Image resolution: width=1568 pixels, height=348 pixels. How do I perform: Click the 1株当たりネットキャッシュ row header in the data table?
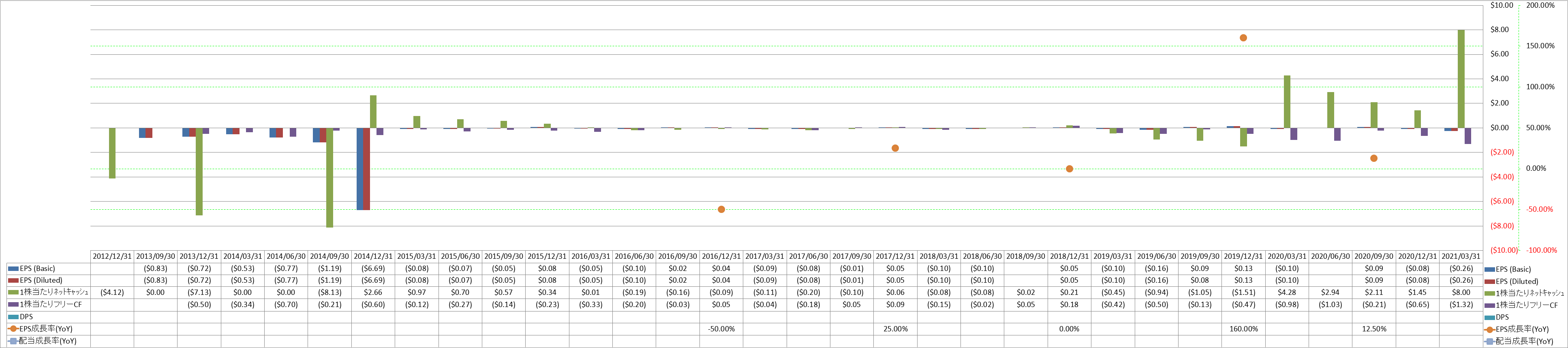[49, 292]
